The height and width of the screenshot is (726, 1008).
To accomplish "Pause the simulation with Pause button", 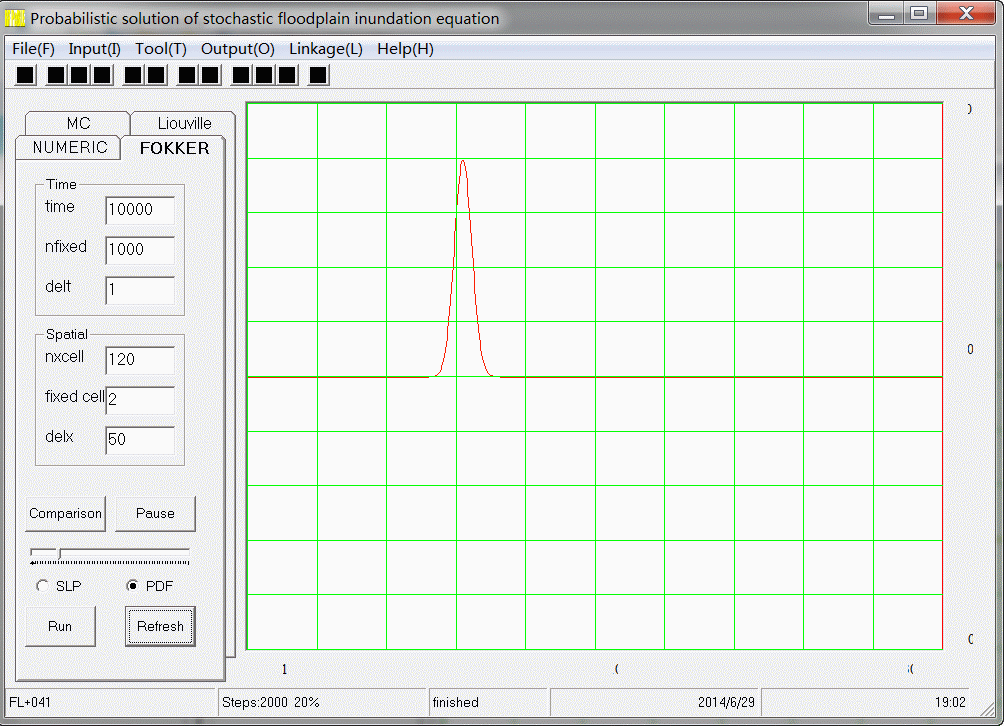I will tap(155, 513).
